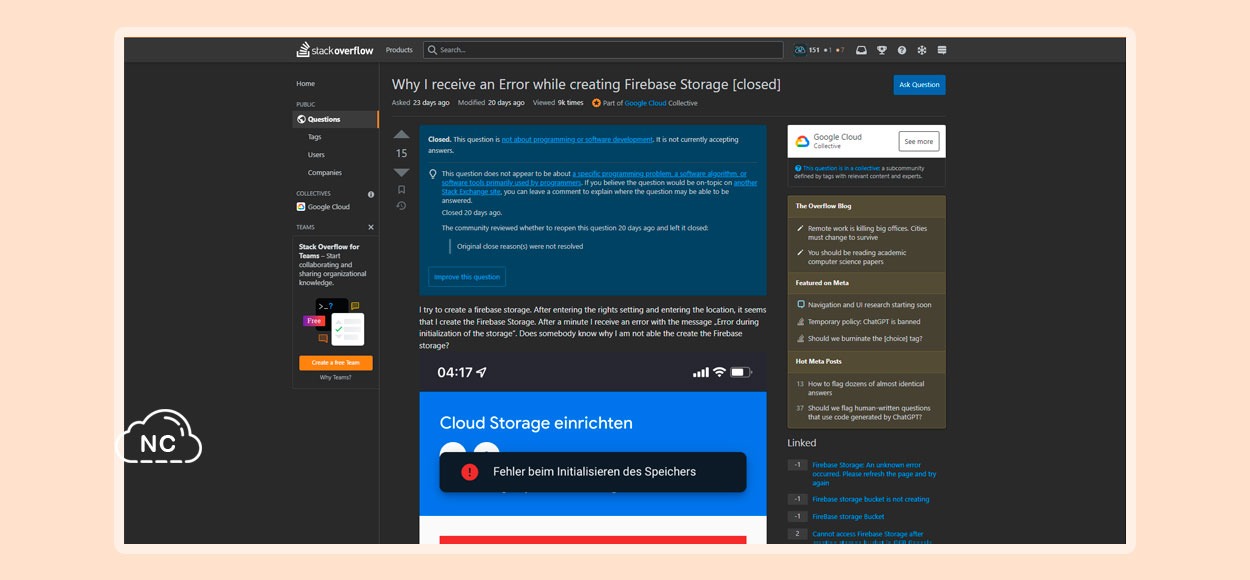Viewport: 1250px width, 580px height.
Task: Click the lightbulb icon in closed notice
Action: pyautogui.click(x=433, y=174)
